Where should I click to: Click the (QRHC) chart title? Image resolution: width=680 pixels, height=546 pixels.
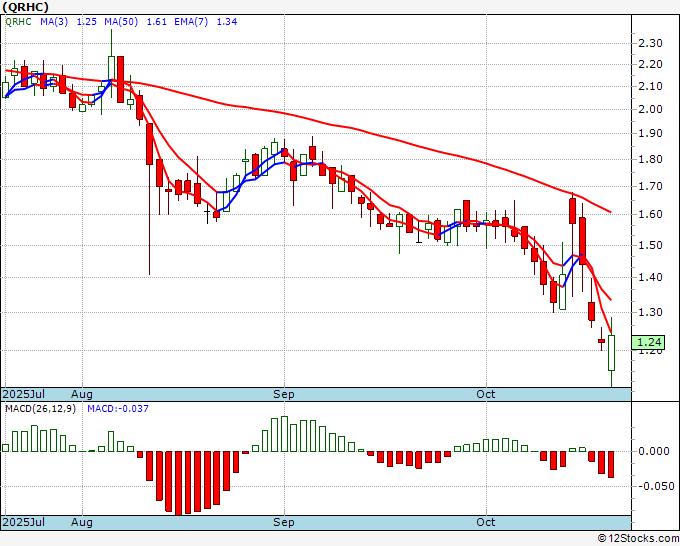point(25,7)
